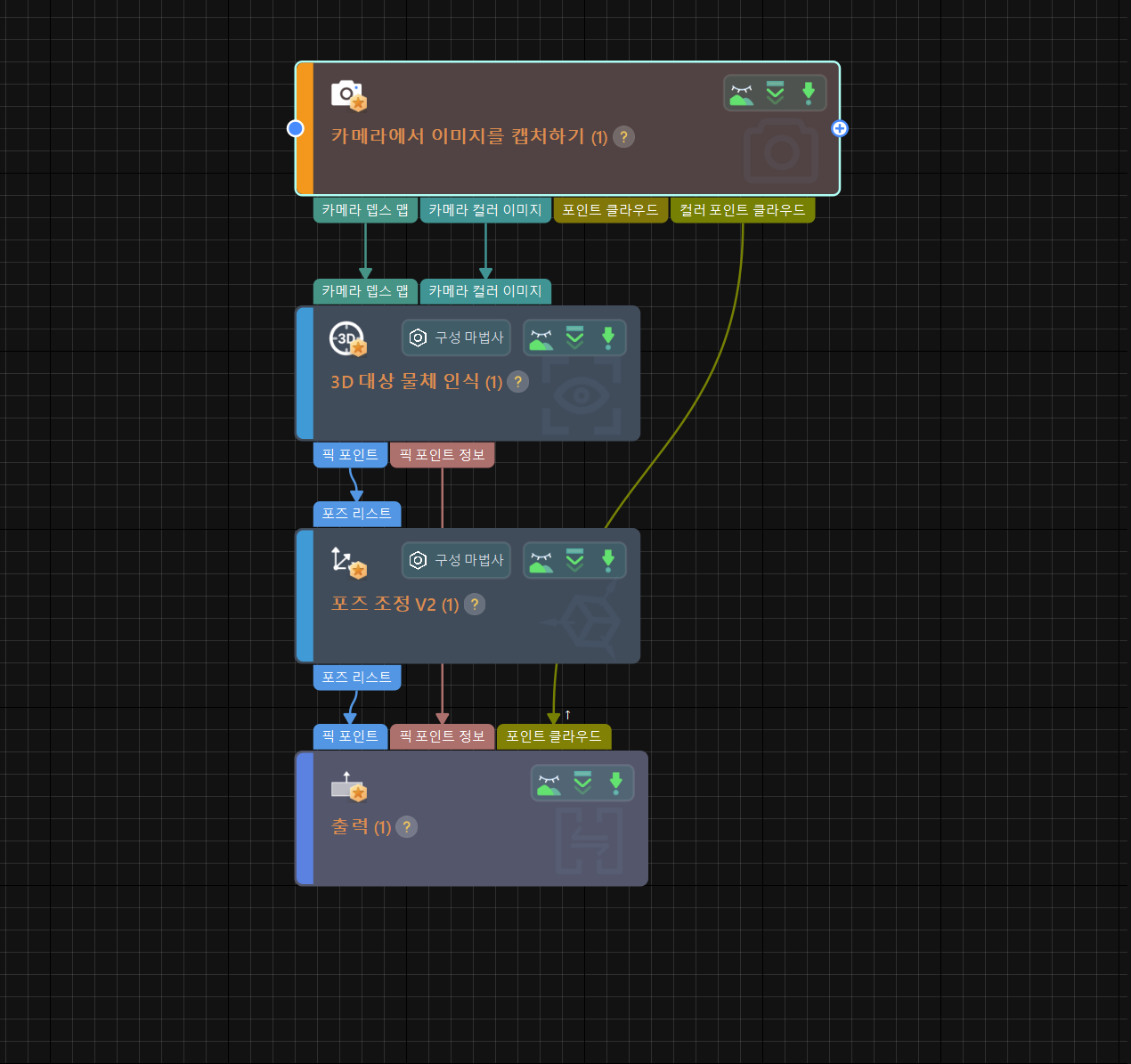Select 포즈 리스트 input port of 포즈 조정 V2

[357, 514]
